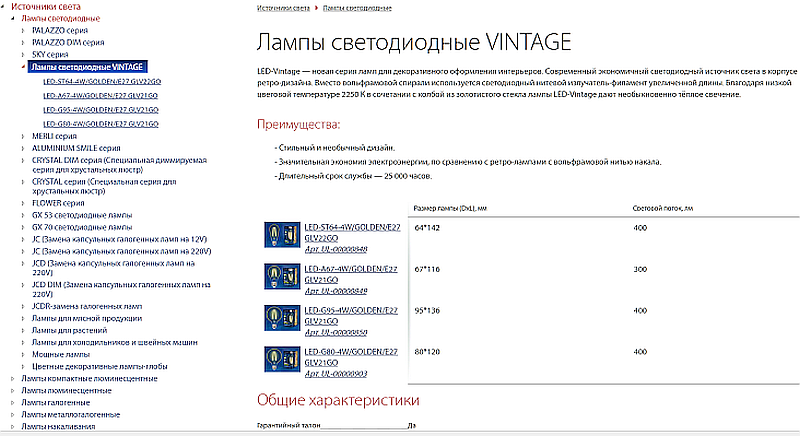800x436 pixels.
Task: Select GX 53 светодиодные лампы item
Action: tap(82, 215)
